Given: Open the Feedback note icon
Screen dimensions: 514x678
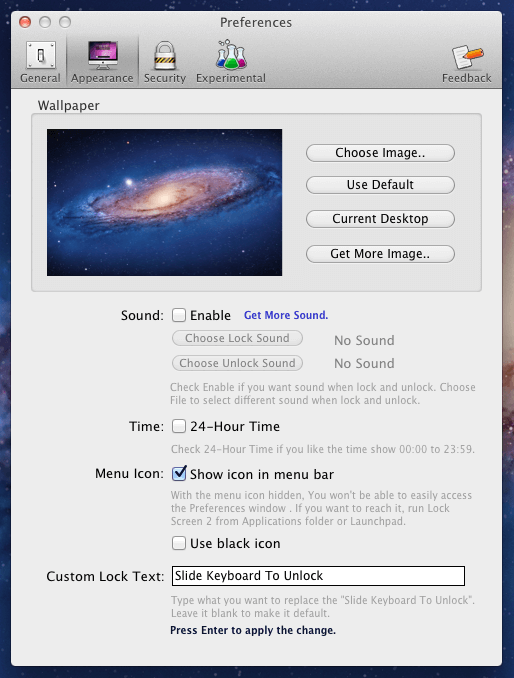Looking at the screenshot, I should click(467, 56).
